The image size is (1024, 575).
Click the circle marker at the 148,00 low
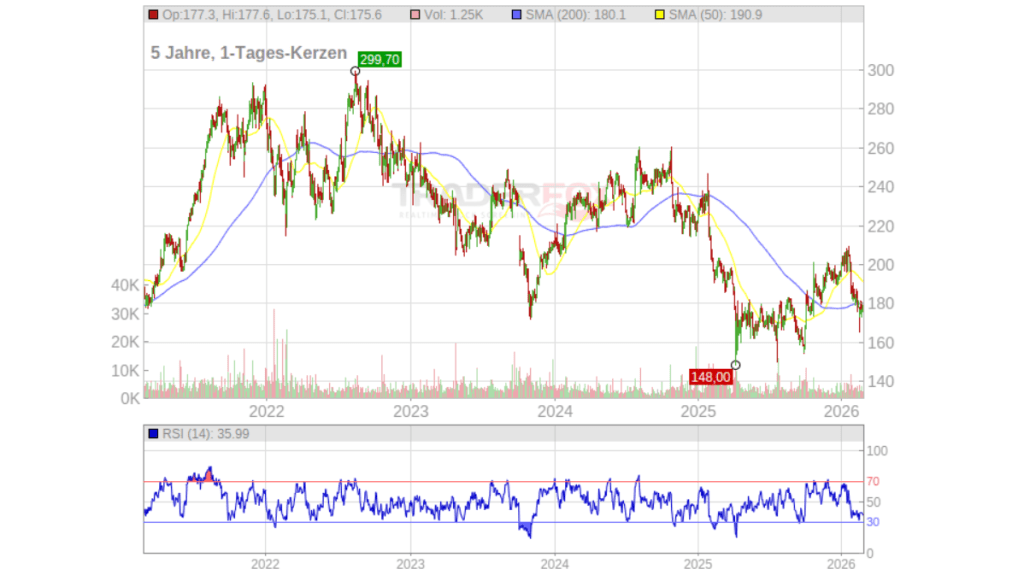click(735, 365)
